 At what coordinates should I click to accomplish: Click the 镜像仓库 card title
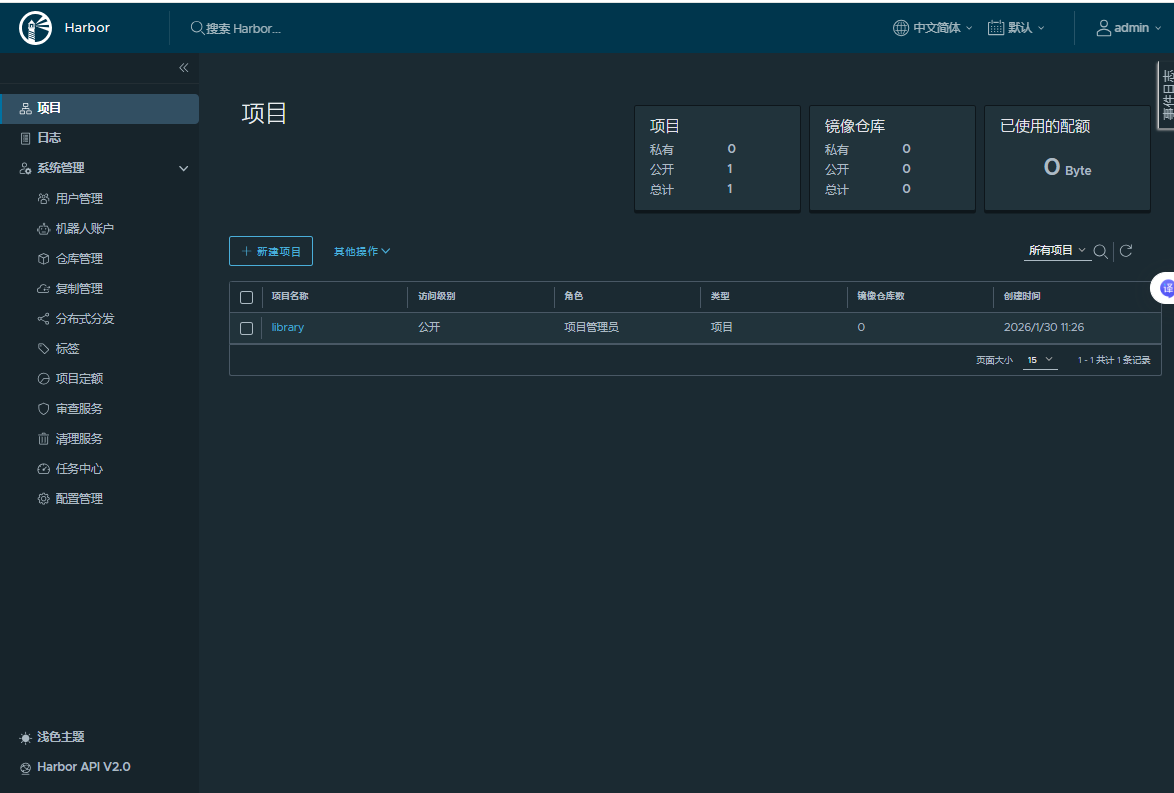click(855, 126)
